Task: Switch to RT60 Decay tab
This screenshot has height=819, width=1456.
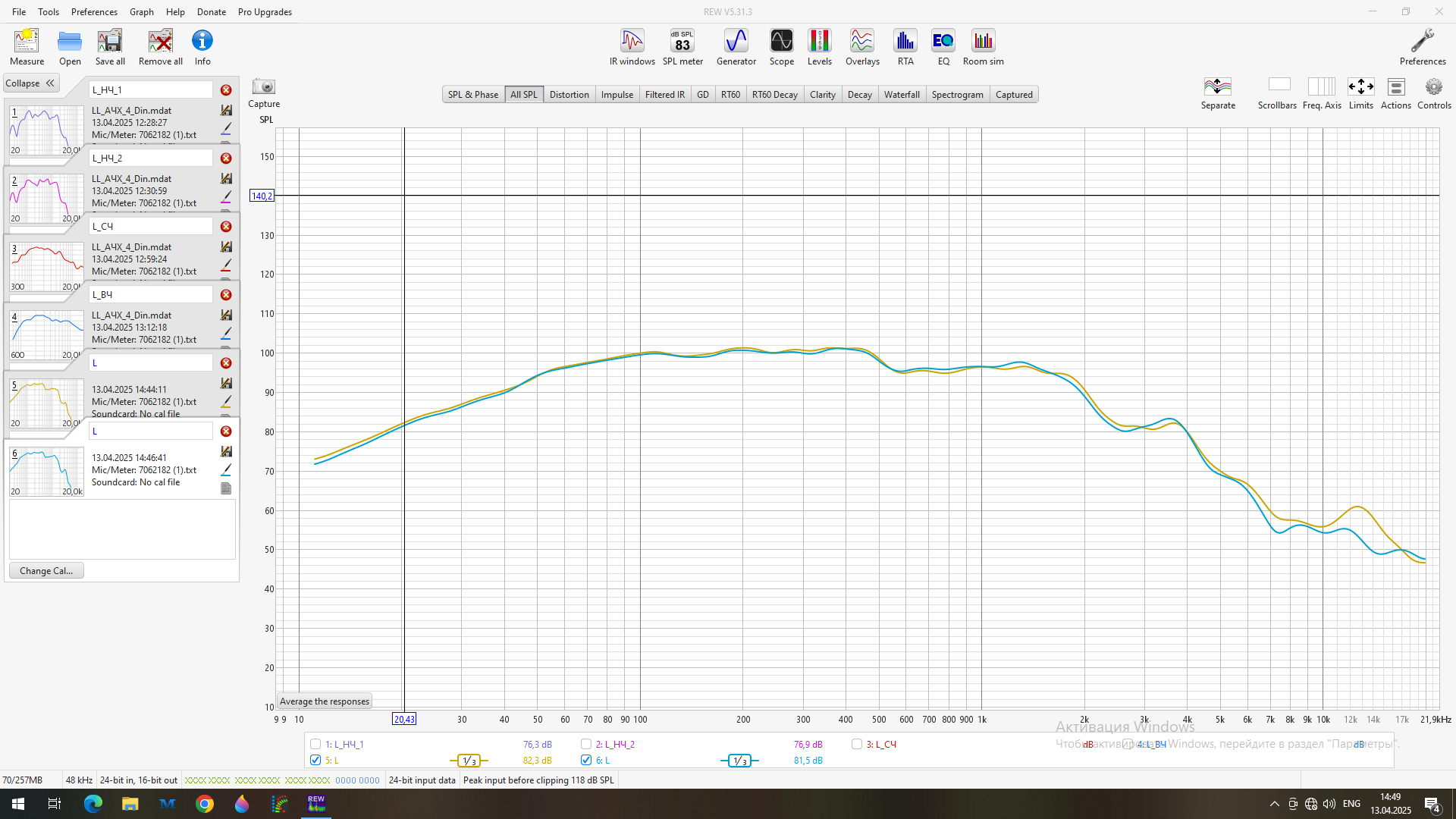Action: [x=774, y=95]
